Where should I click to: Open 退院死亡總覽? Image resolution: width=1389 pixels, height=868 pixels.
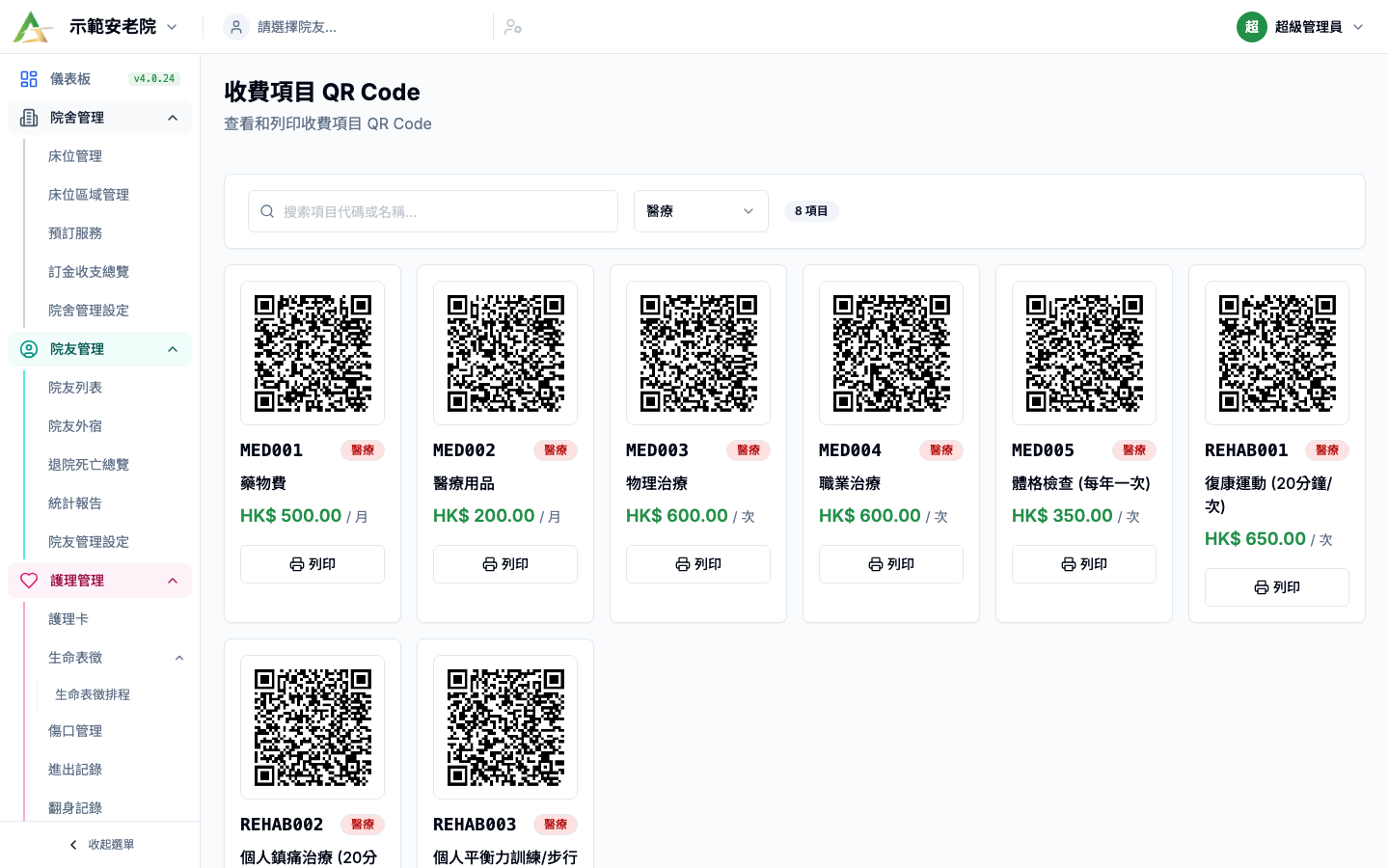[x=89, y=465]
